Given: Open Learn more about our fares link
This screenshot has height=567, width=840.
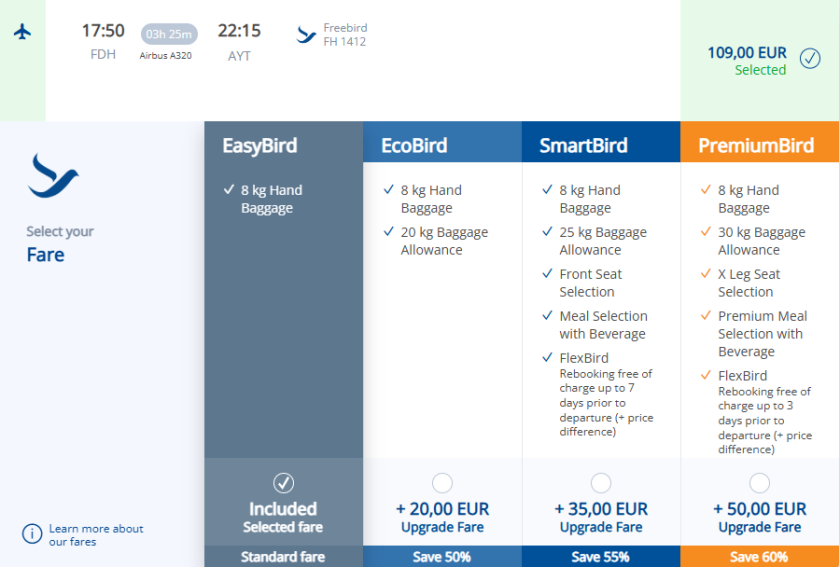Looking at the screenshot, I should (x=96, y=535).
